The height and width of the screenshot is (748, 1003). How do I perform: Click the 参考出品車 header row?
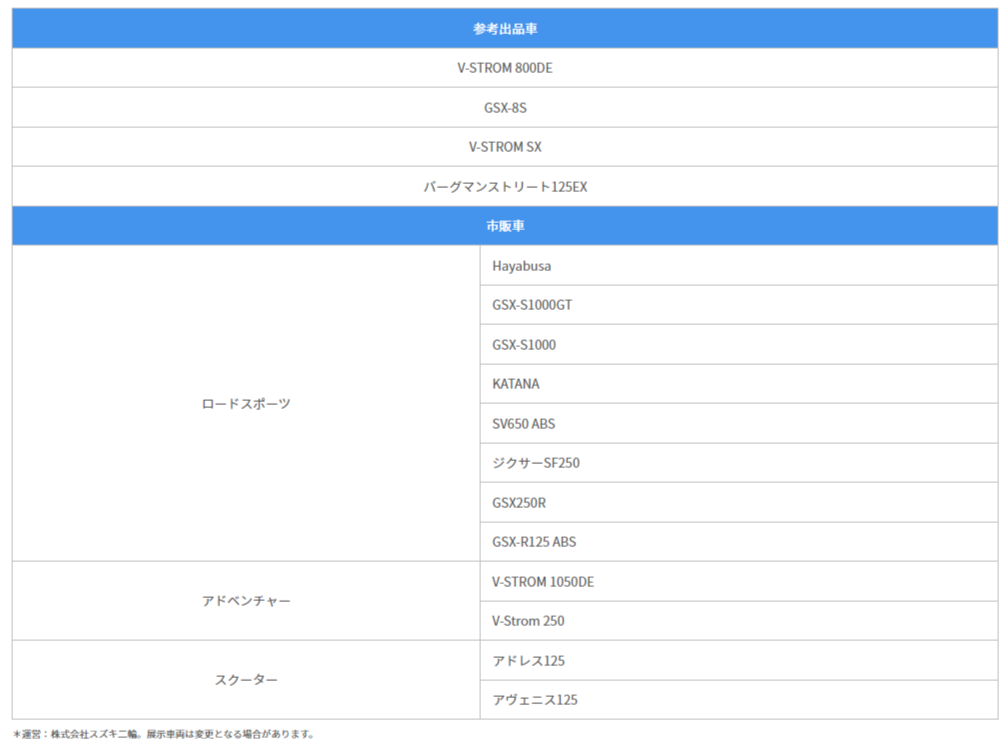click(505, 29)
